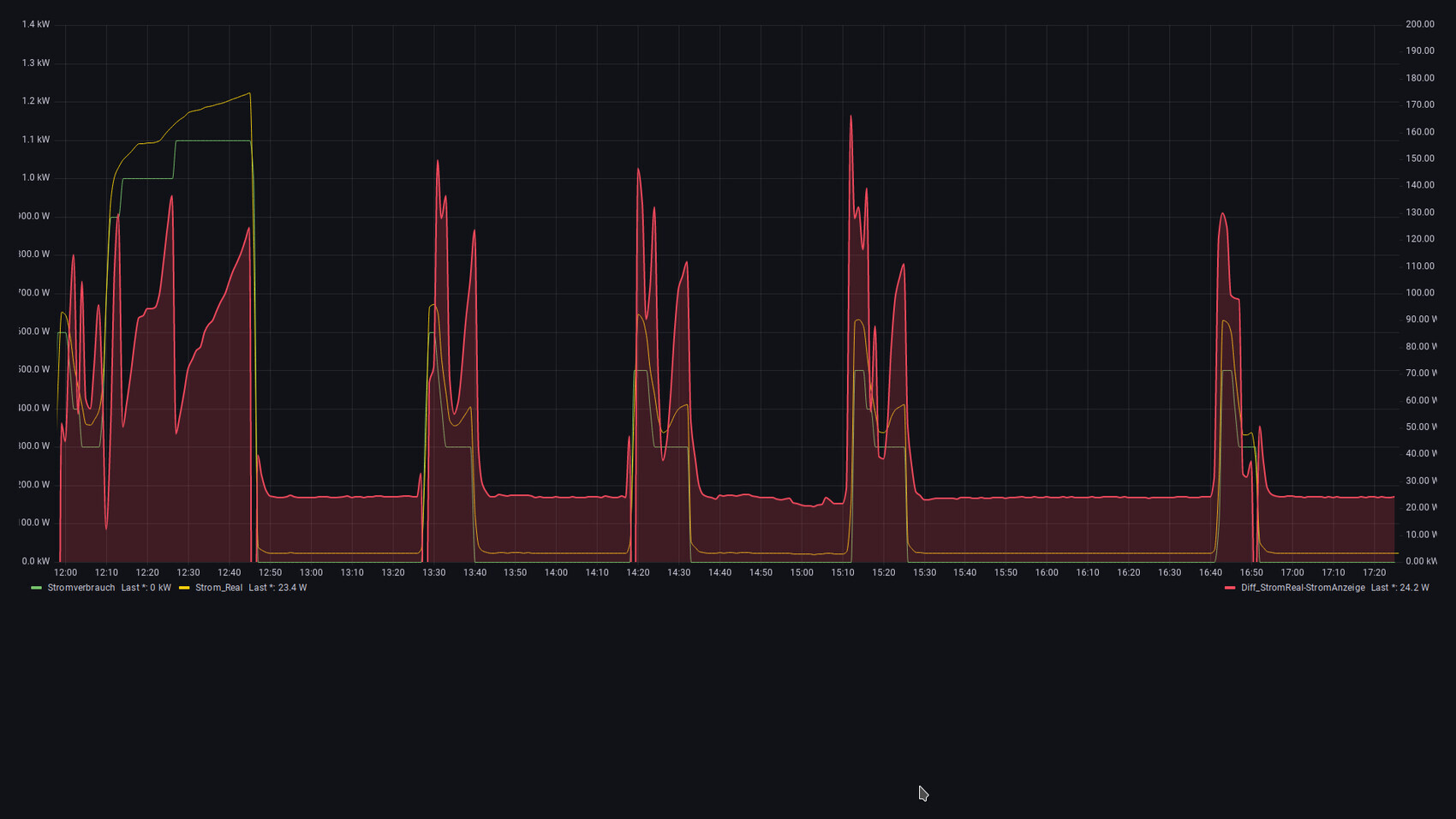Click the Strom_Real 'Last *: 23.4 W' value

click(x=277, y=588)
